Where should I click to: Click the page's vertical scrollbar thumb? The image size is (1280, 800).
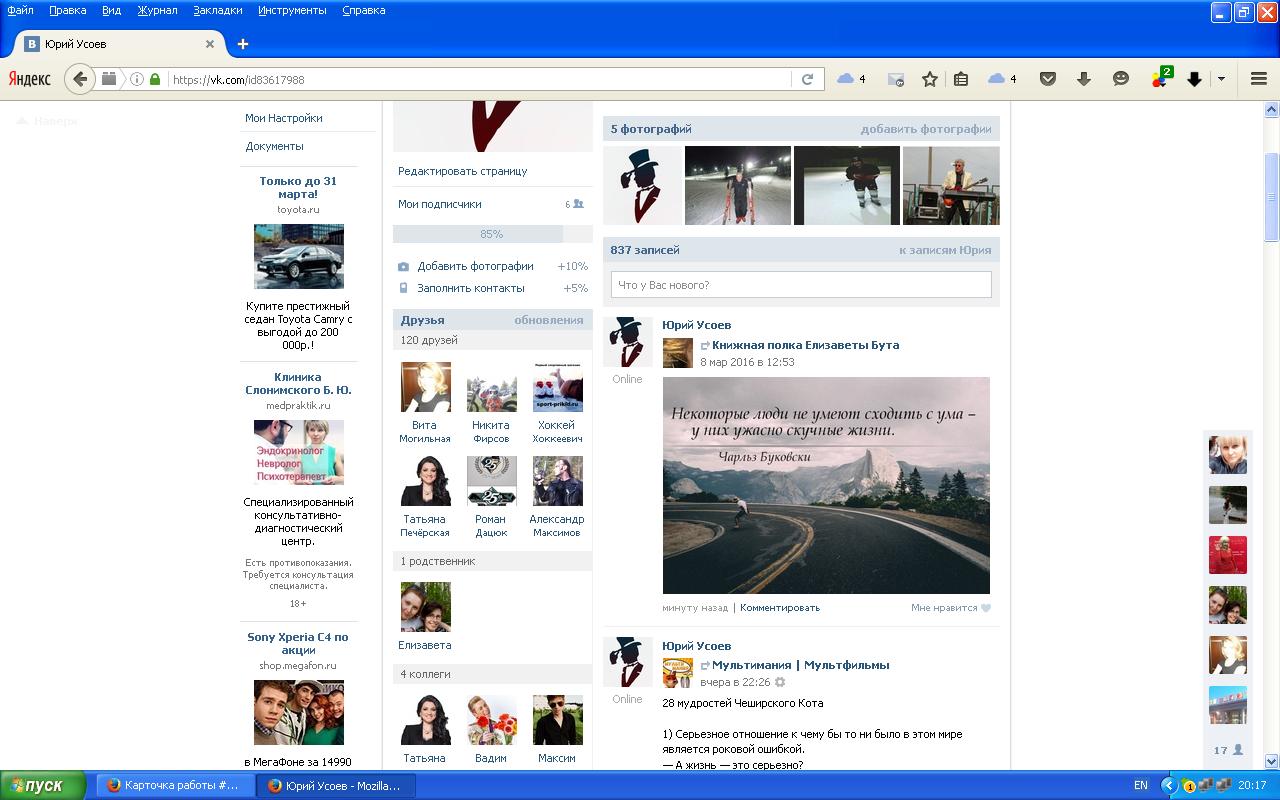click(x=1272, y=197)
